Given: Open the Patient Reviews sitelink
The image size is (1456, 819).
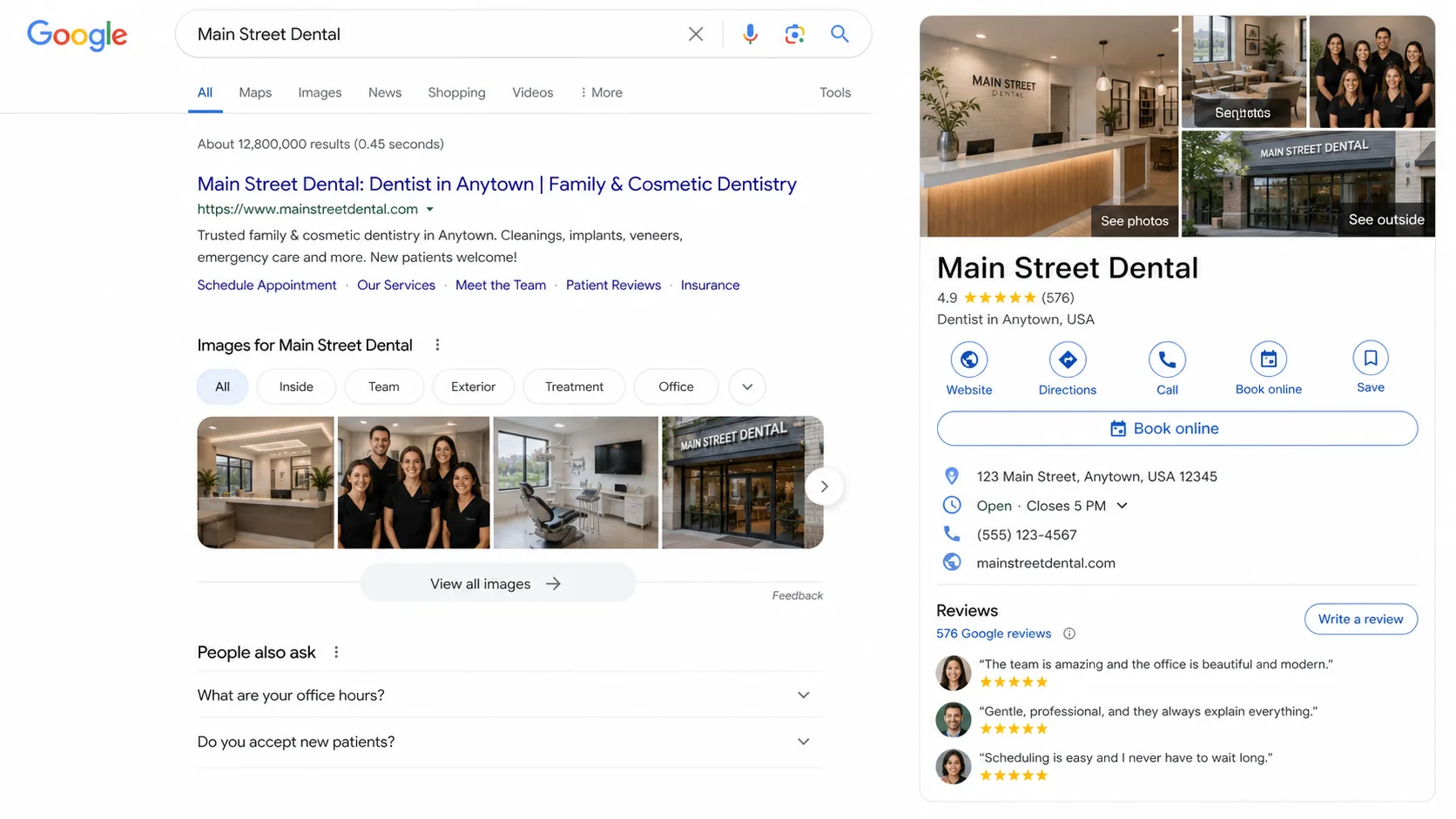Looking at the screenshot, I should pyautogui.click(x=613, y=285).
